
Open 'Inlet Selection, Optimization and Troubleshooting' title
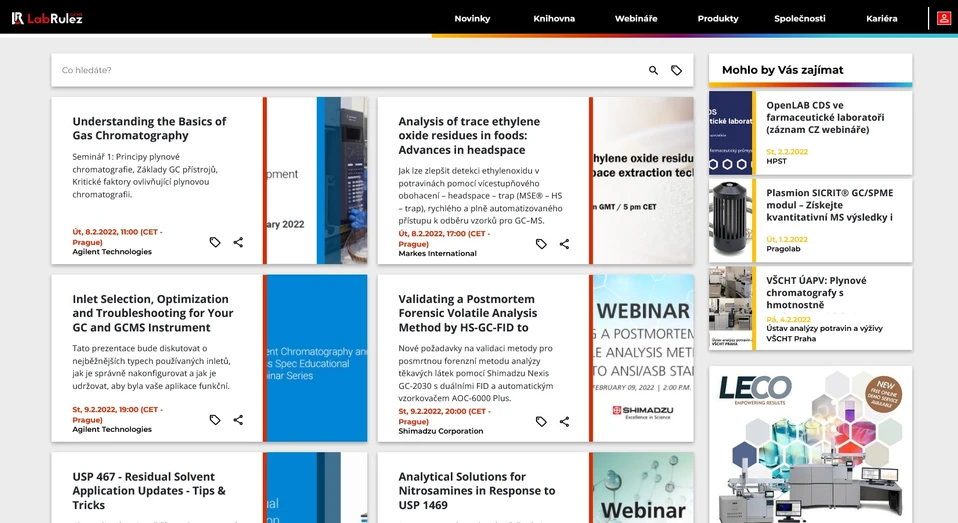coord(153,313)
